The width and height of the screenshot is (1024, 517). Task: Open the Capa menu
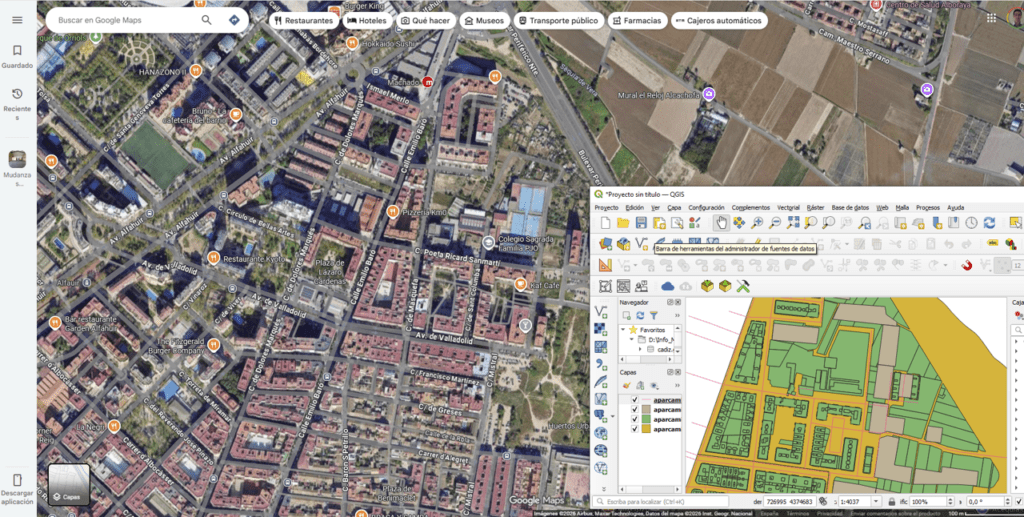[674, 208]
